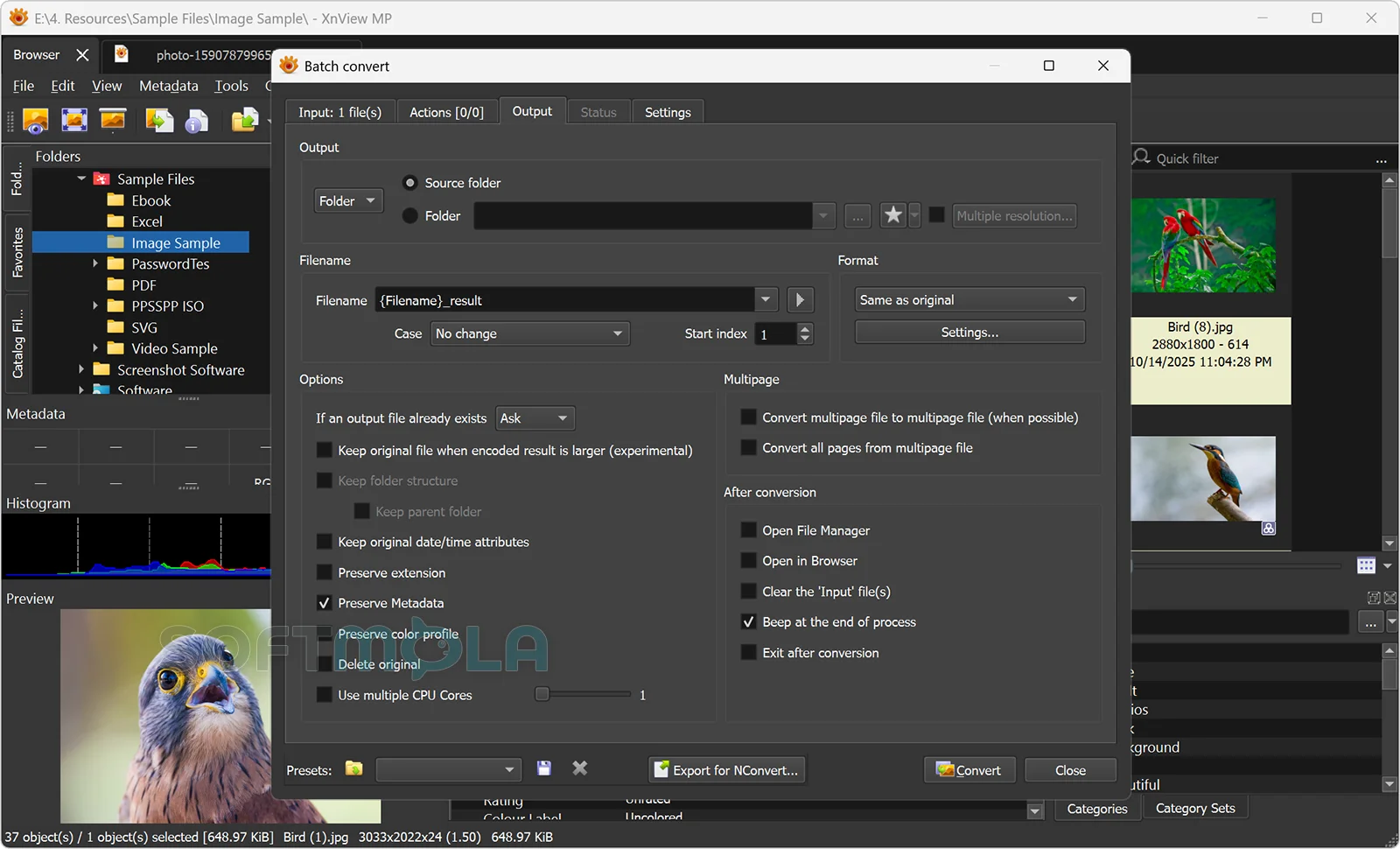Image resolution: width=1400 pixels, height=849 pixels.
Task: Increase the Start index spinner
Action: point(805,328)
